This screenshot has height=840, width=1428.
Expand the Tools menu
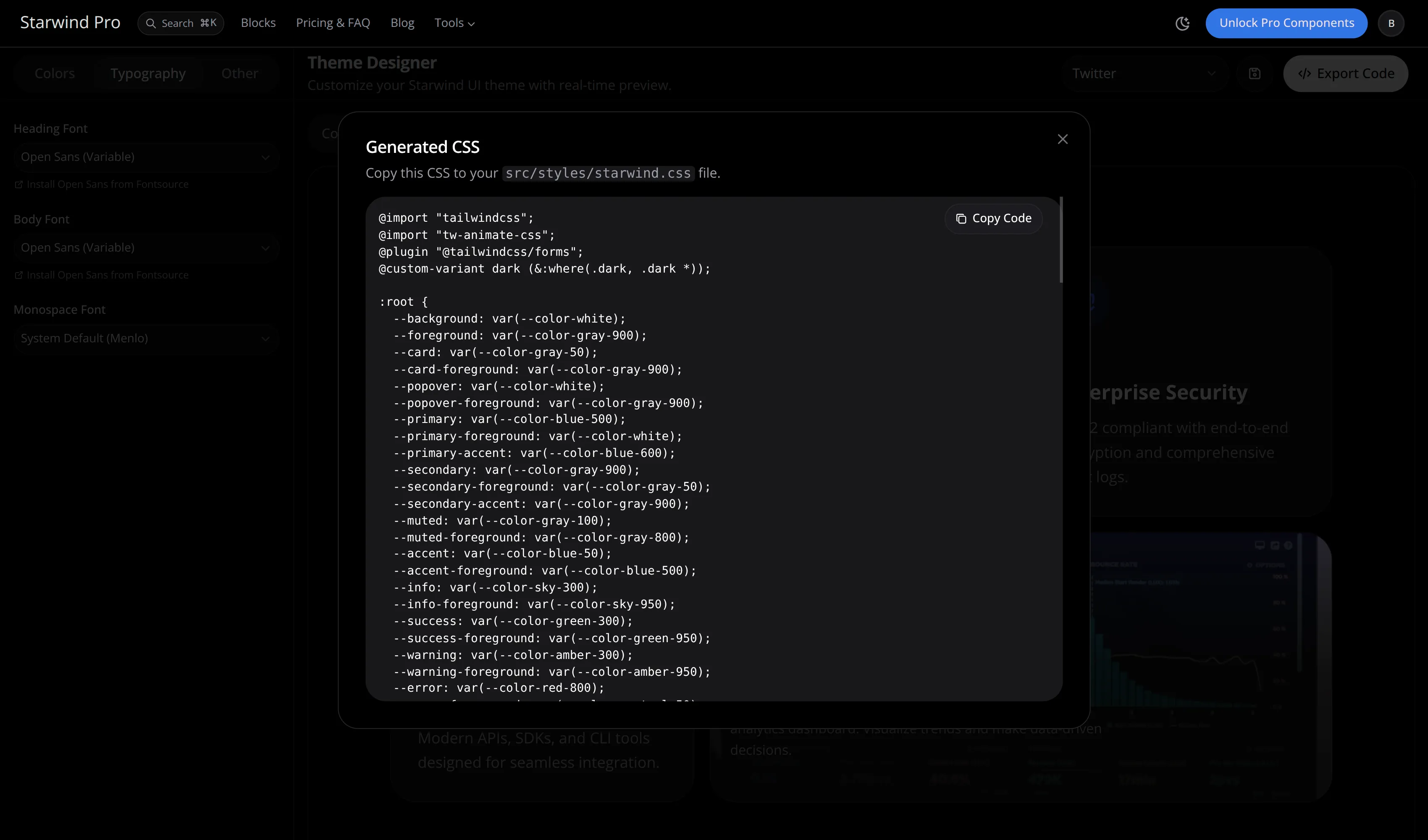pyautogui.click(x=454, y=23)
